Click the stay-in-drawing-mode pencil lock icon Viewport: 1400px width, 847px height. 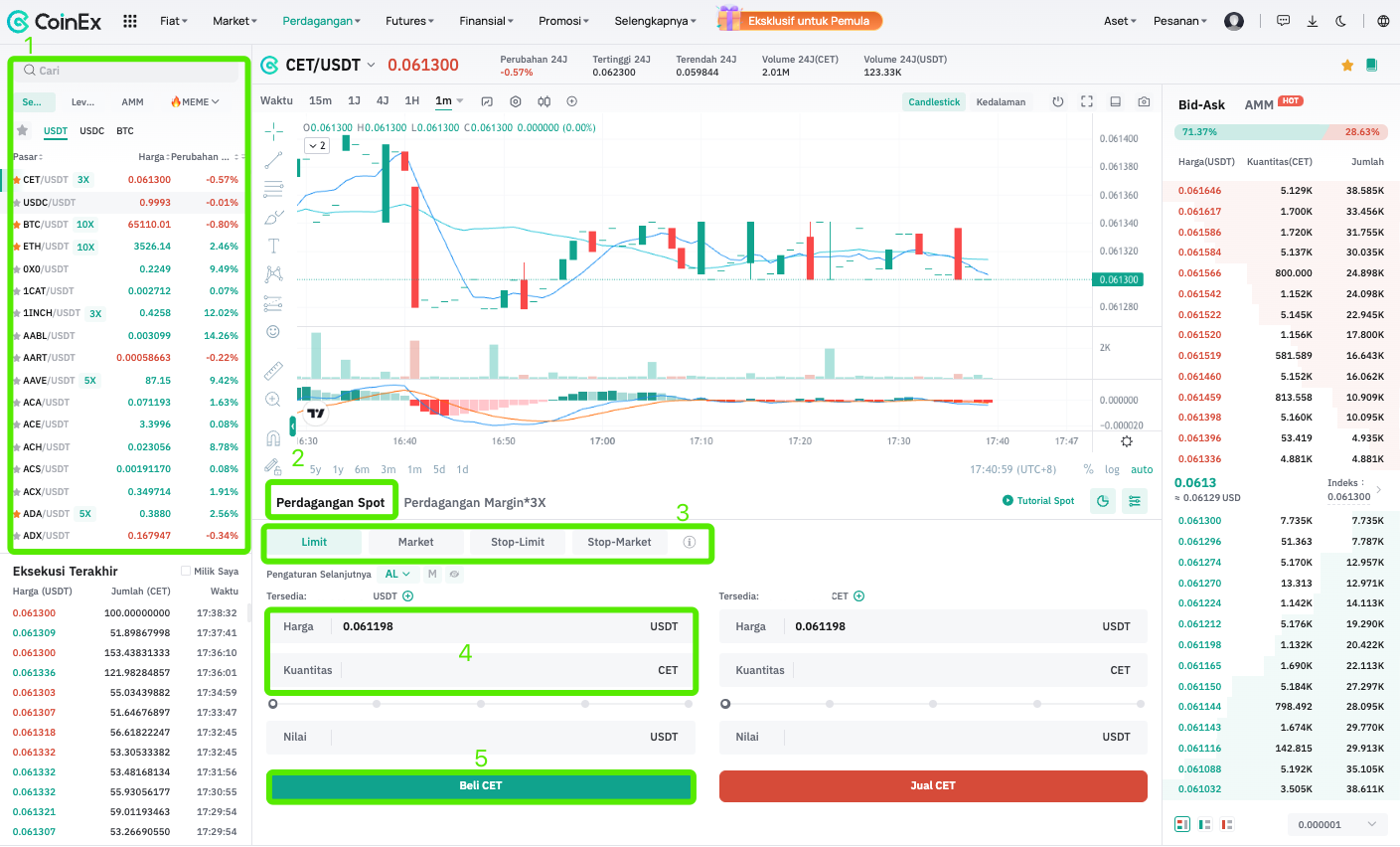pyautogui.click(x=273, y=465)
